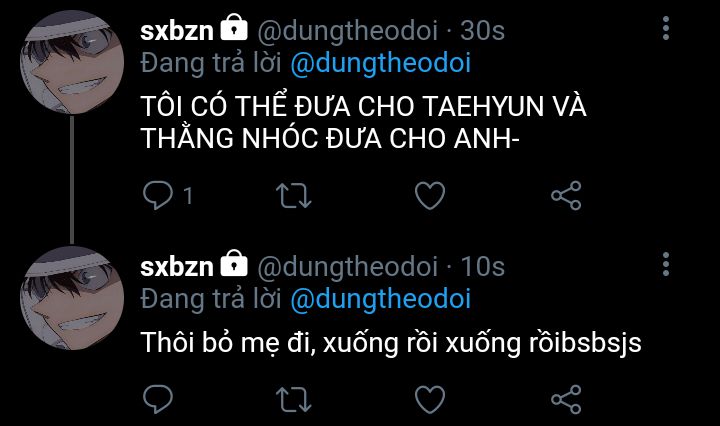Open sxbzn display name on first tweet
This screenshot has height=426, width=720.
tap(177, 31)
